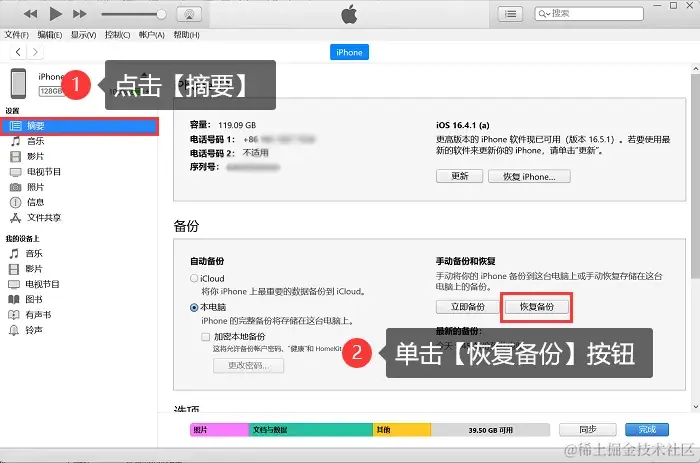Open the list view button near search
Viewport: 700px width, 463px height.
pos(510,14)
